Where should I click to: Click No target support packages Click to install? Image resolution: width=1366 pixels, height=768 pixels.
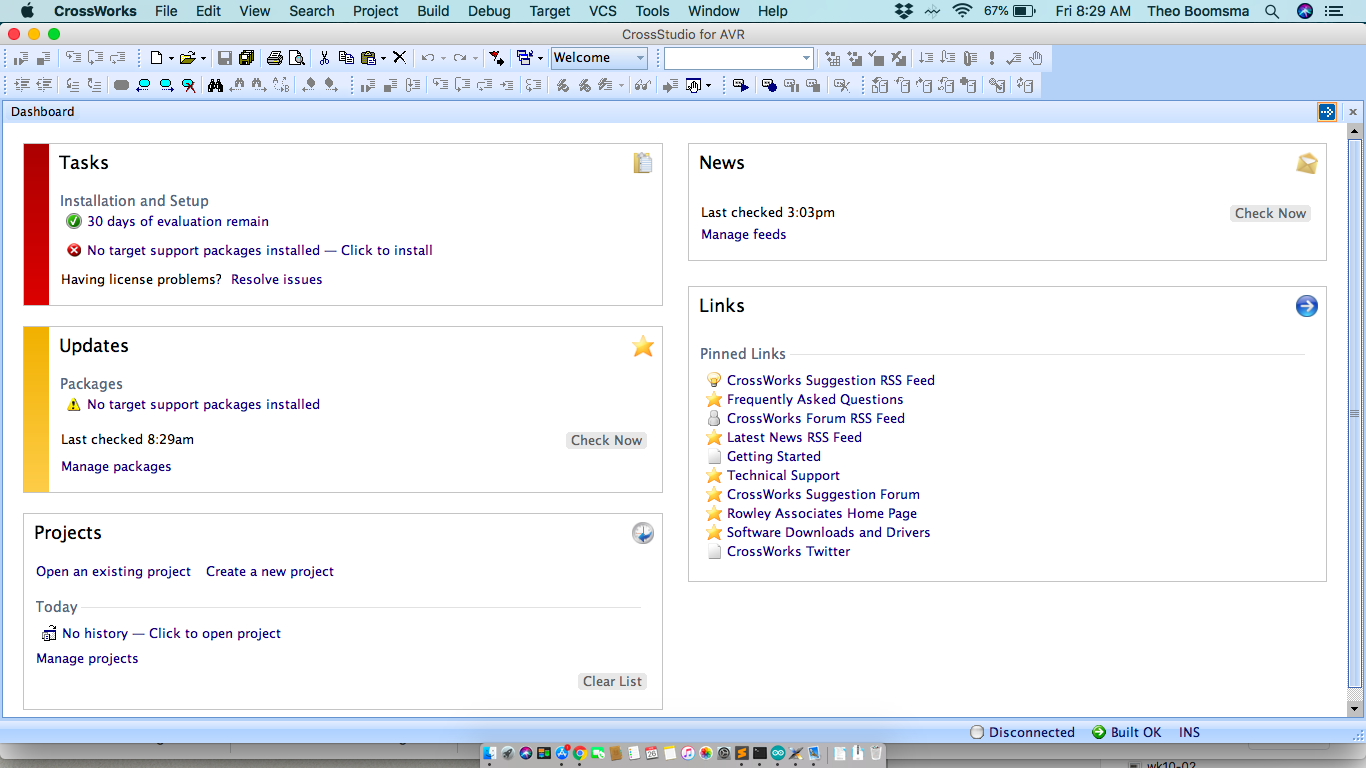[x=260, y=250]
